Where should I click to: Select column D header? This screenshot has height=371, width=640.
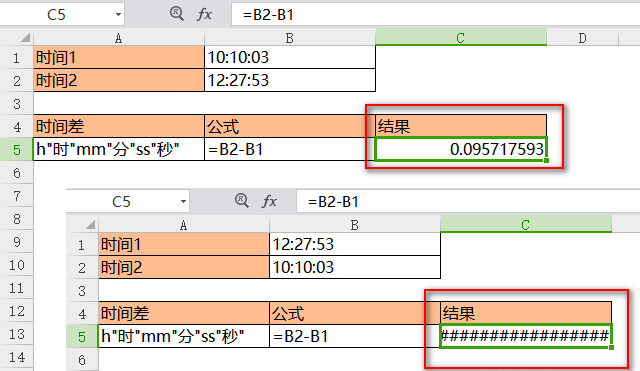tap(582, 38)
